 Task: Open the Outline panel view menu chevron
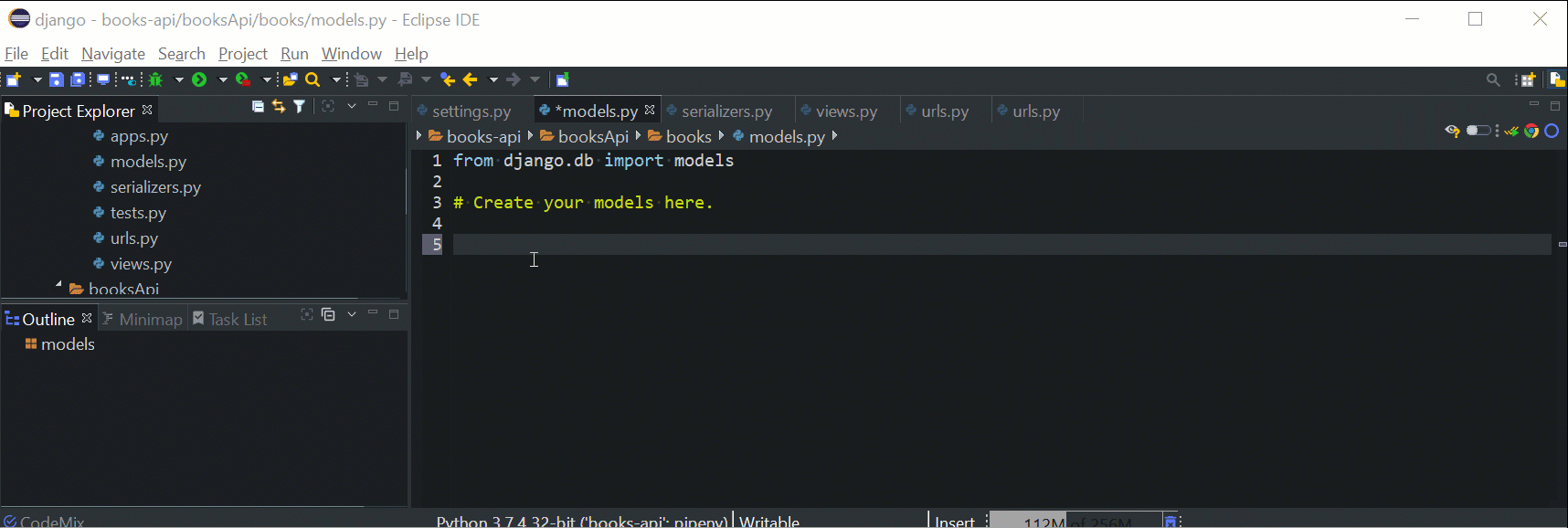(x=352, y=315)
